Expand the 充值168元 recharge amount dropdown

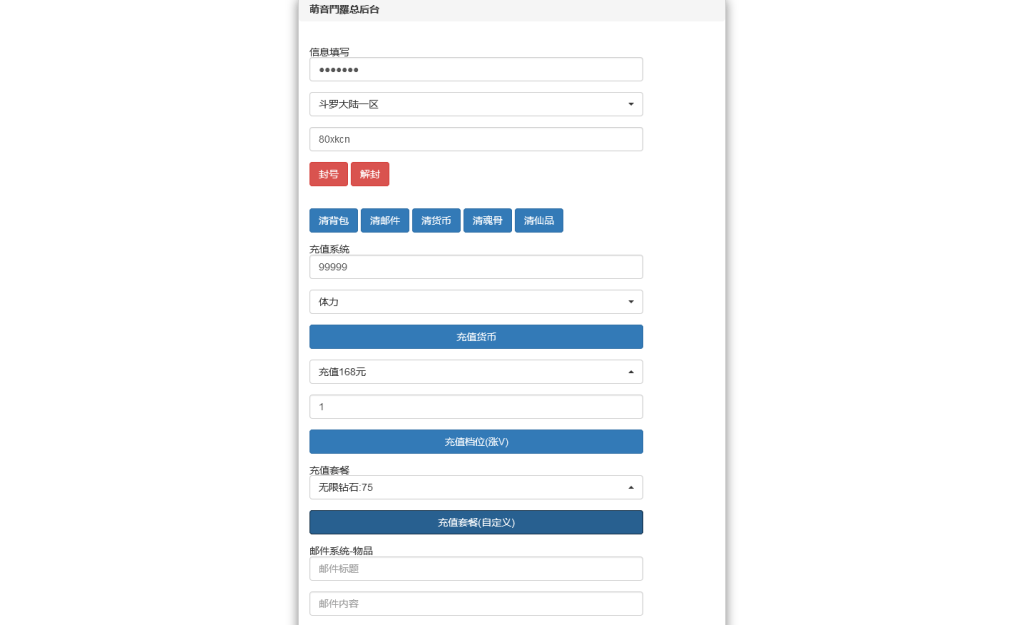(x=475, y=371)
